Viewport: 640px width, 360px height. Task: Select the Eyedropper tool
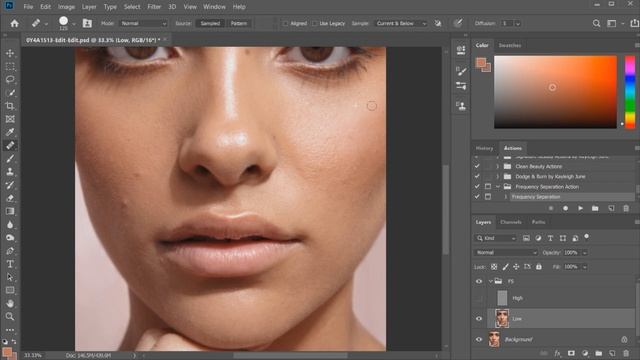[x=10, y=132]
